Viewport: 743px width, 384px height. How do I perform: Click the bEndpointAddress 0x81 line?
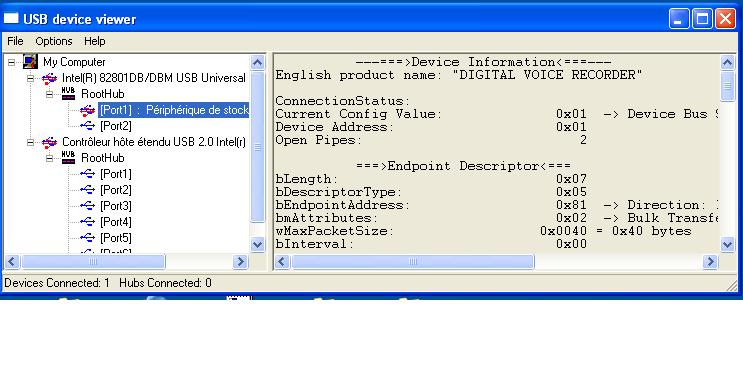[496, 205]
